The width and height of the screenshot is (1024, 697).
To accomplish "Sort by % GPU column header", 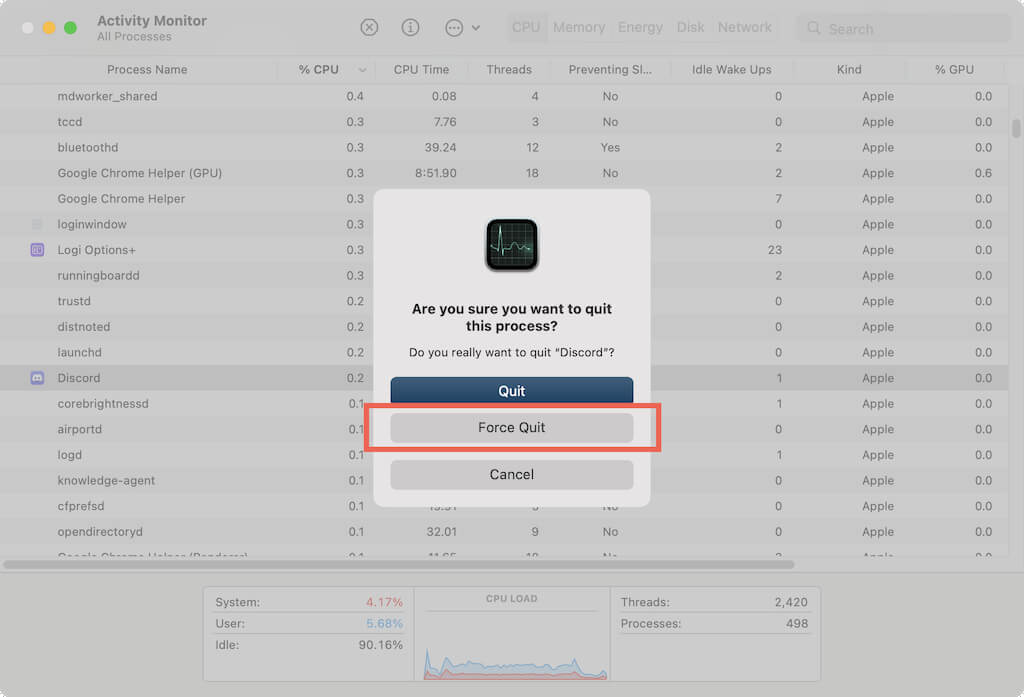I will [954, 69].
